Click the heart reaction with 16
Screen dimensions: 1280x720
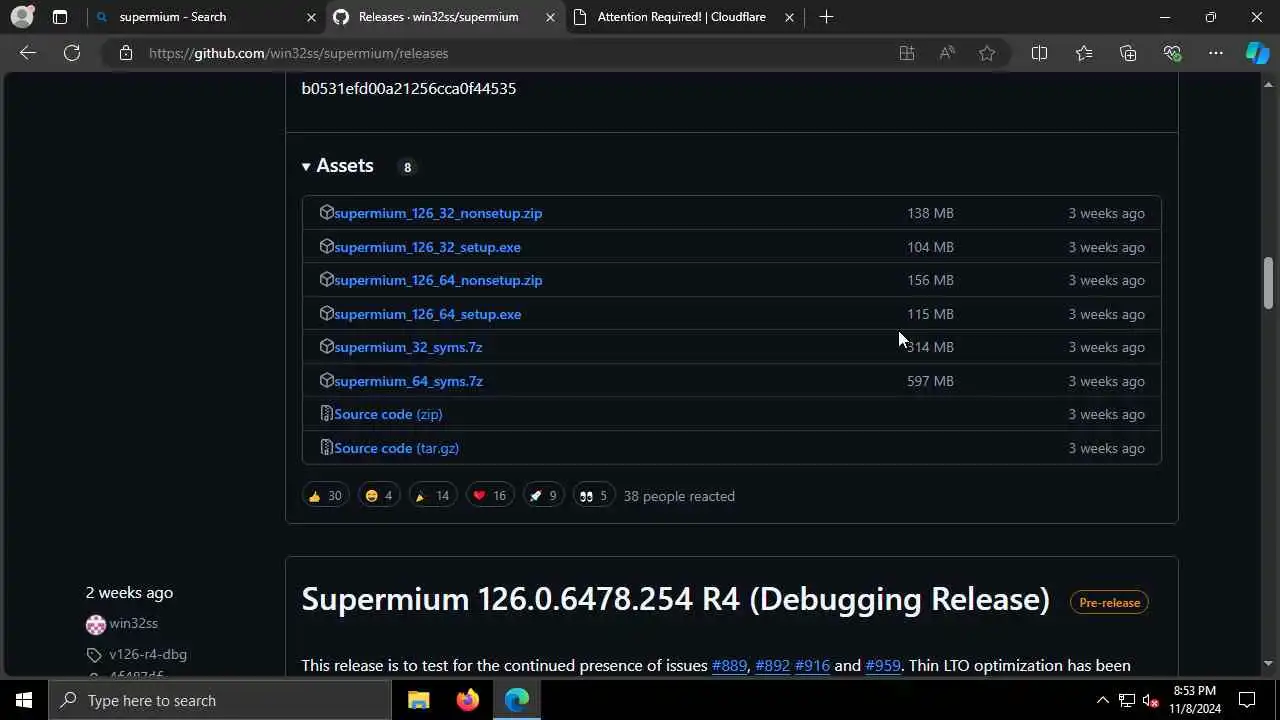tap(490, 496)
